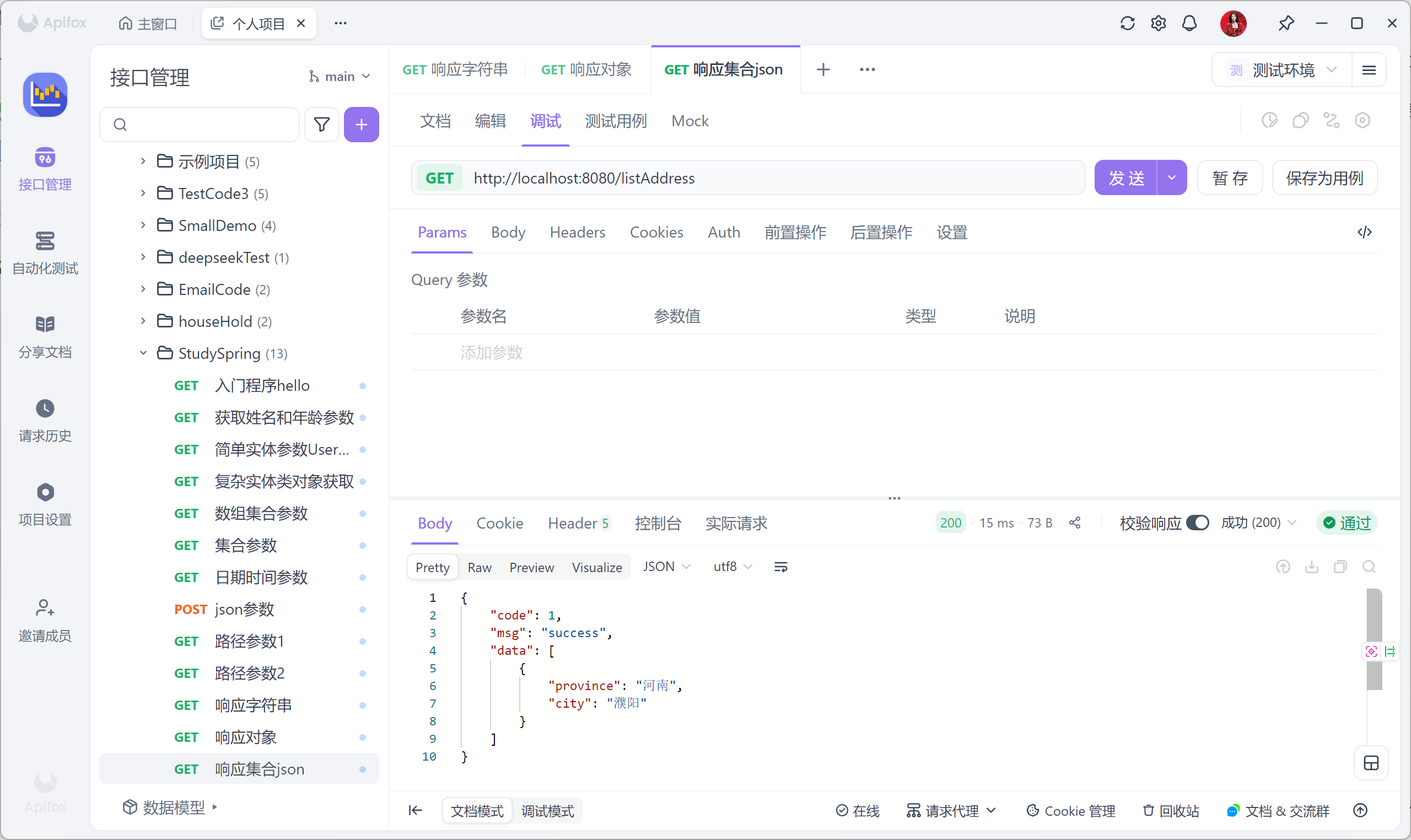Screen dimensions: 1411x840
Task: Click the 保存为用例 button
Action: tap(1324, 177)
